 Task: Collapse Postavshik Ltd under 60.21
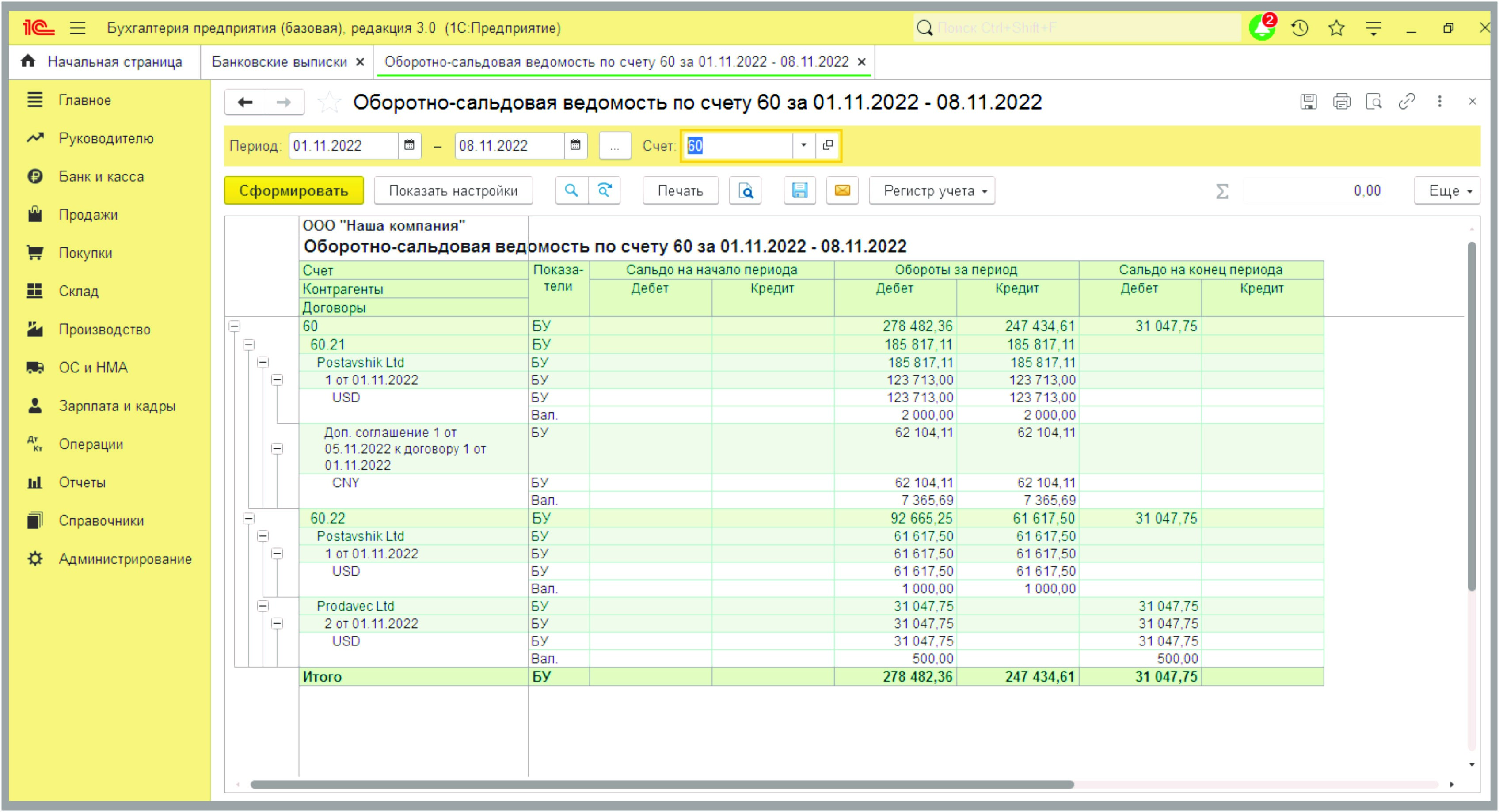click(263, 362)
